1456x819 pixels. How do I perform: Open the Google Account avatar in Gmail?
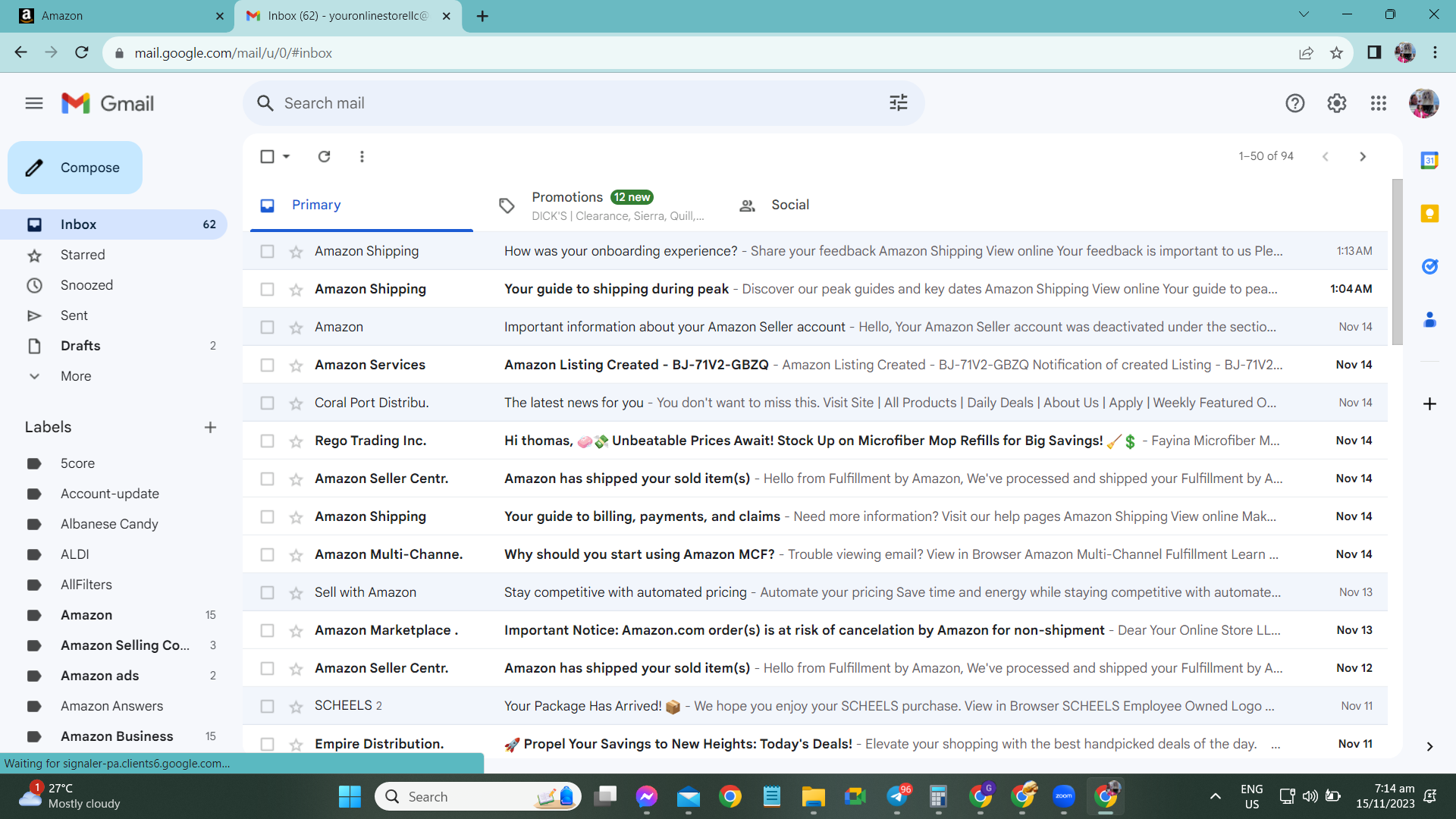[x=1423, y=103]
